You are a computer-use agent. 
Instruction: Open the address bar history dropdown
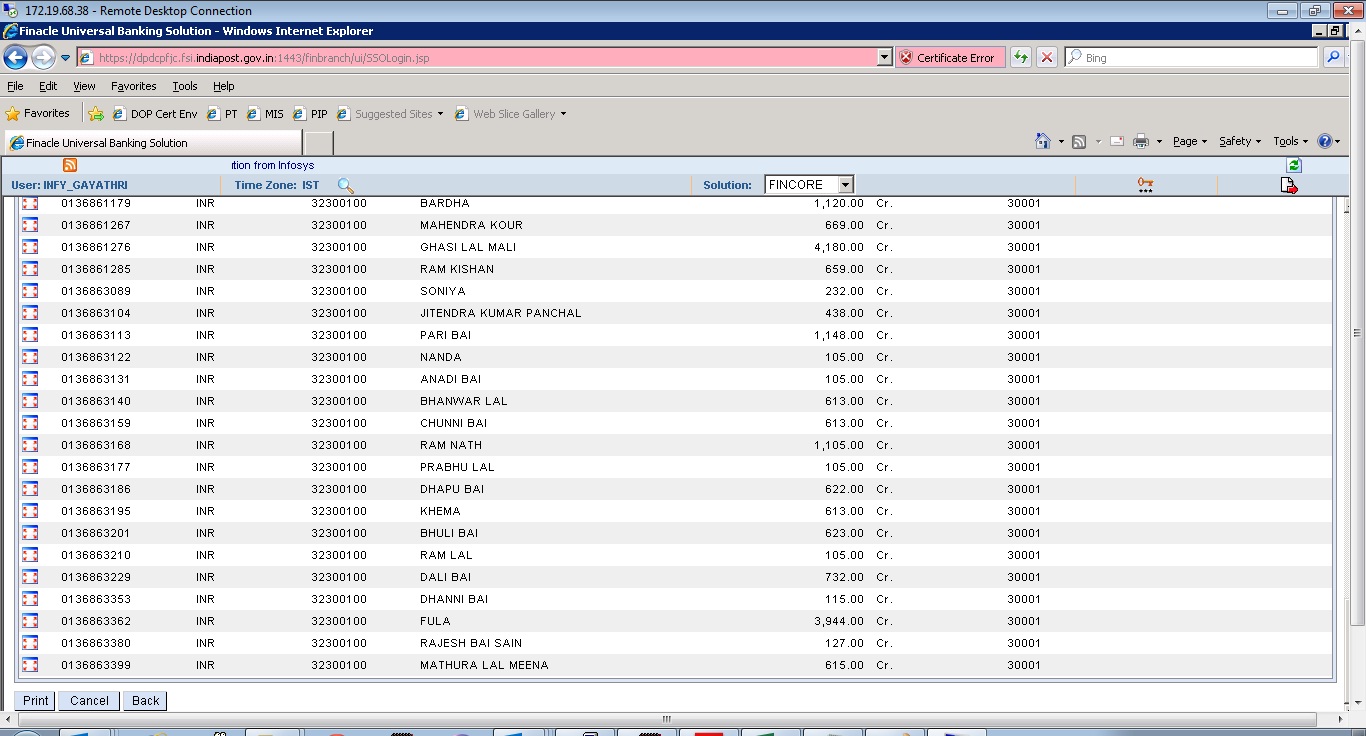(884, 57)
